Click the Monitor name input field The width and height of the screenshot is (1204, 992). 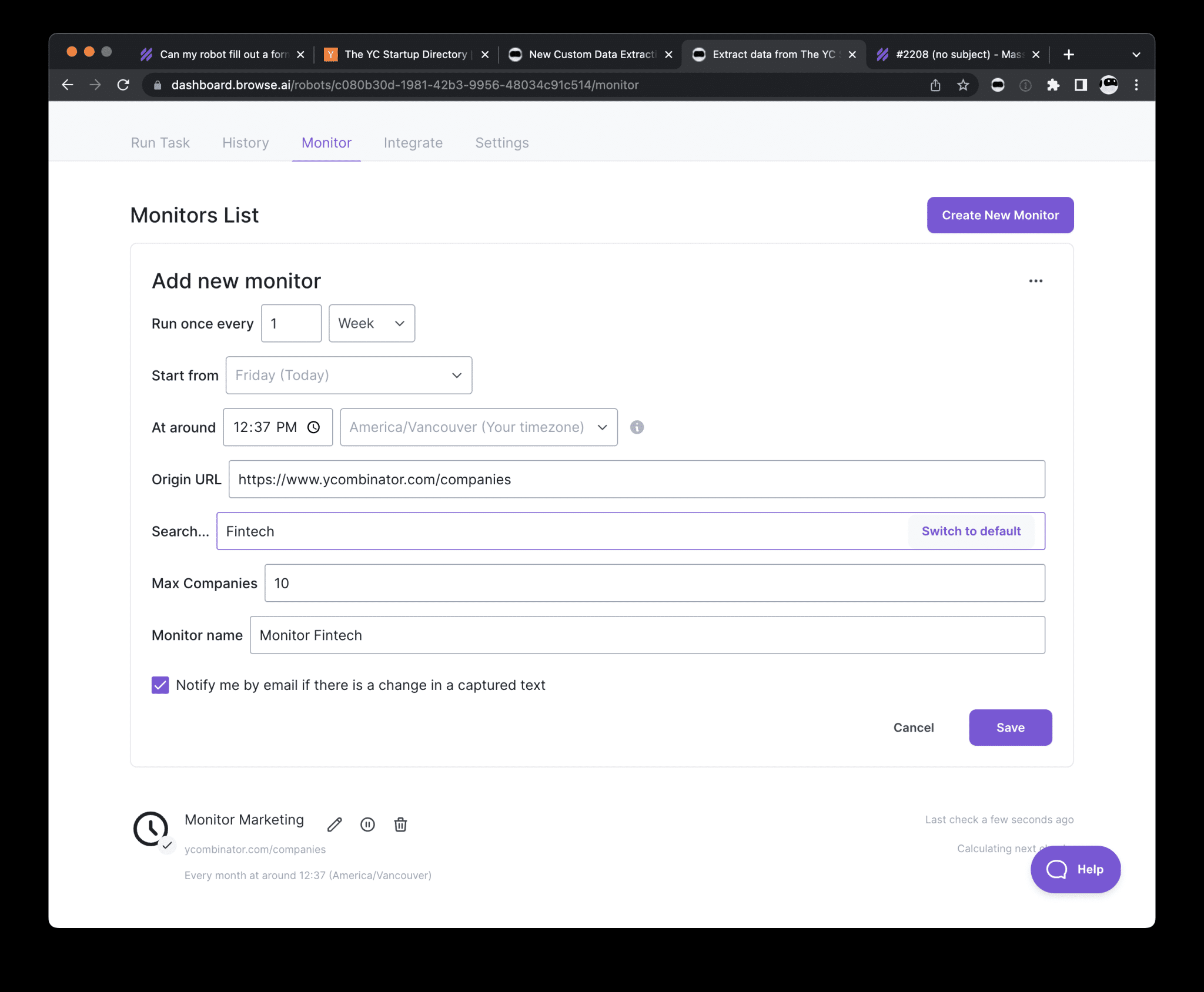pos(648,635)
